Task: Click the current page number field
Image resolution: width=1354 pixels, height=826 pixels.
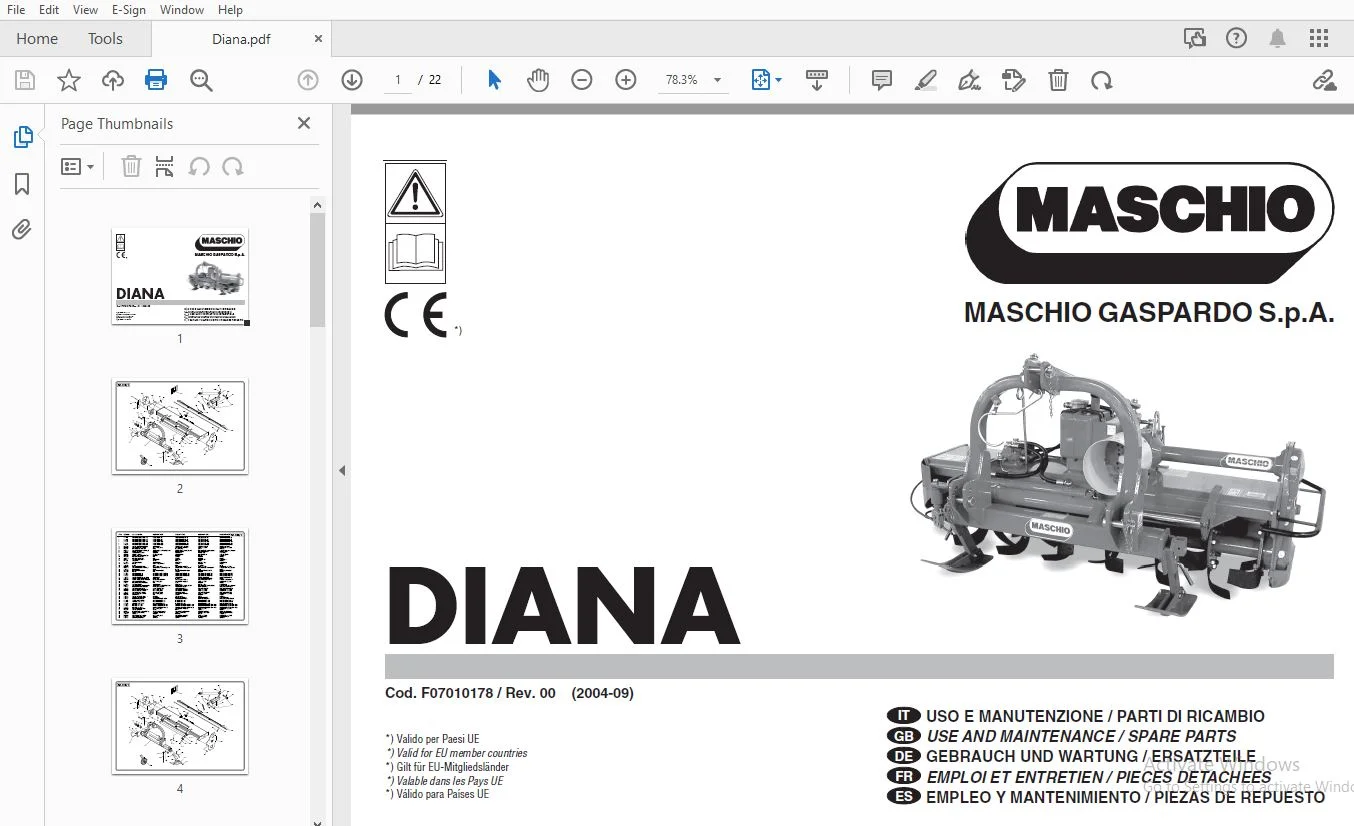Action: click(x=398, y=80)
